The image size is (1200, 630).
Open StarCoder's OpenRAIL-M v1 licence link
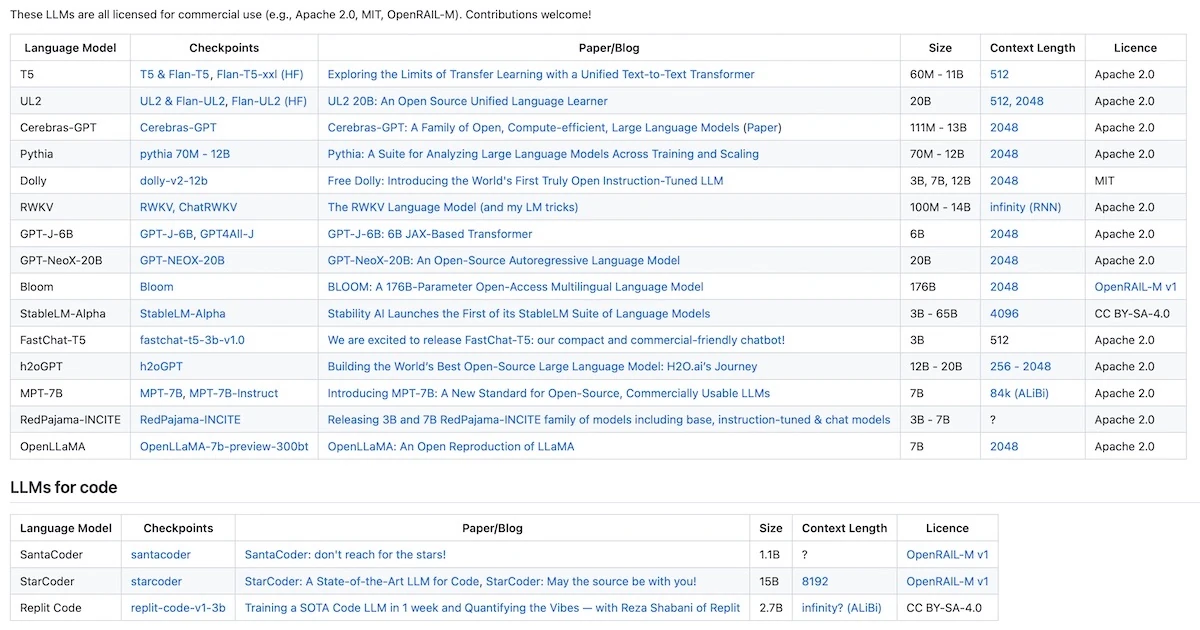pos(947,581)
